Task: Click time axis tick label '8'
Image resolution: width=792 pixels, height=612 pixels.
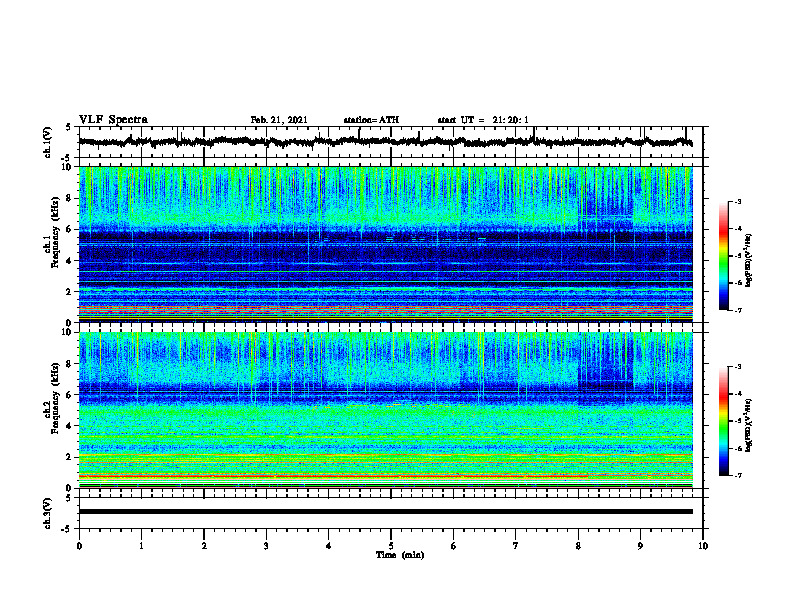Action: click(578, 546)
